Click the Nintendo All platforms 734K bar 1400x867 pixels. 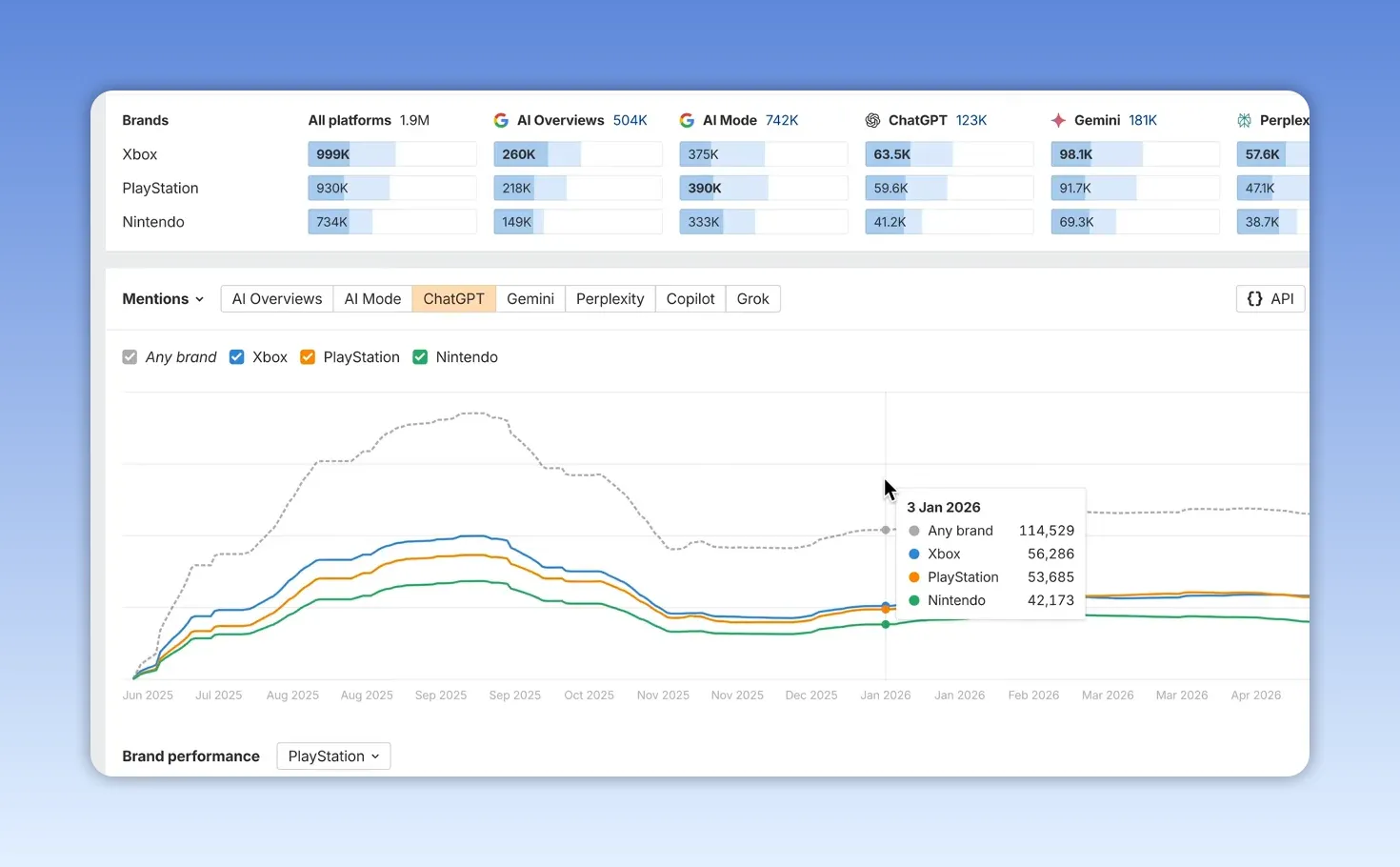pos(392,222)
